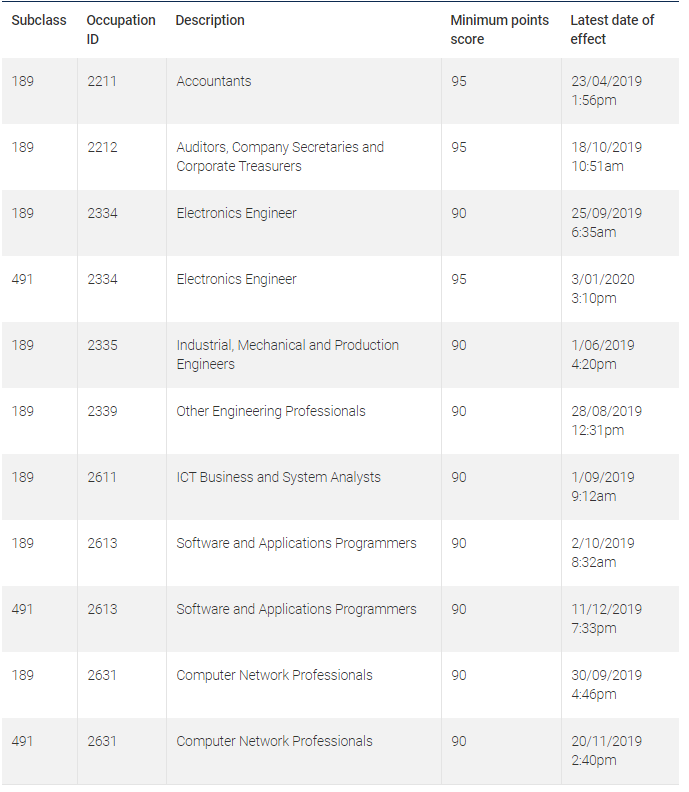Click the 23/04/2019 1:56pm date cell

(x=606, y=90)
